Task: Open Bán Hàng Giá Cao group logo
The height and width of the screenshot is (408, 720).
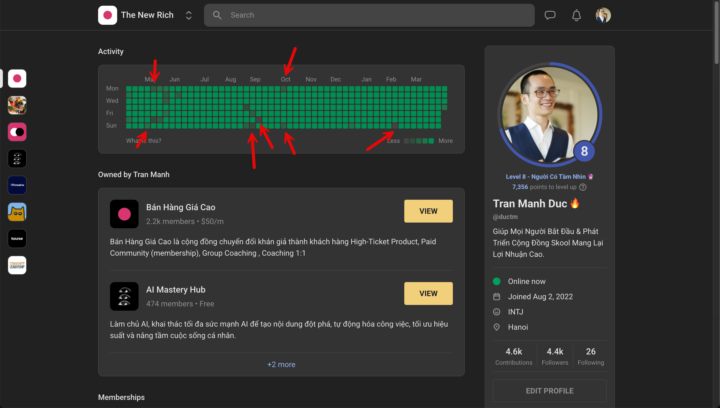Action: [x=124, y=214]
